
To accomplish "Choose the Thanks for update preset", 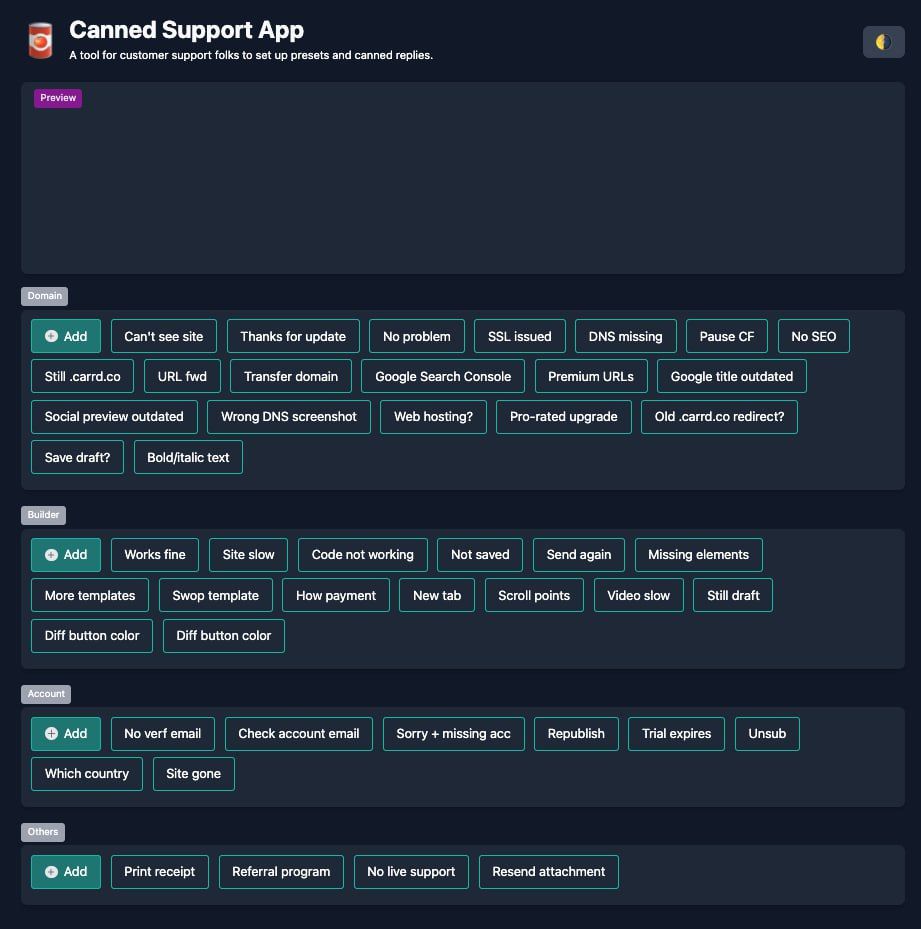I will pos(293,336).
